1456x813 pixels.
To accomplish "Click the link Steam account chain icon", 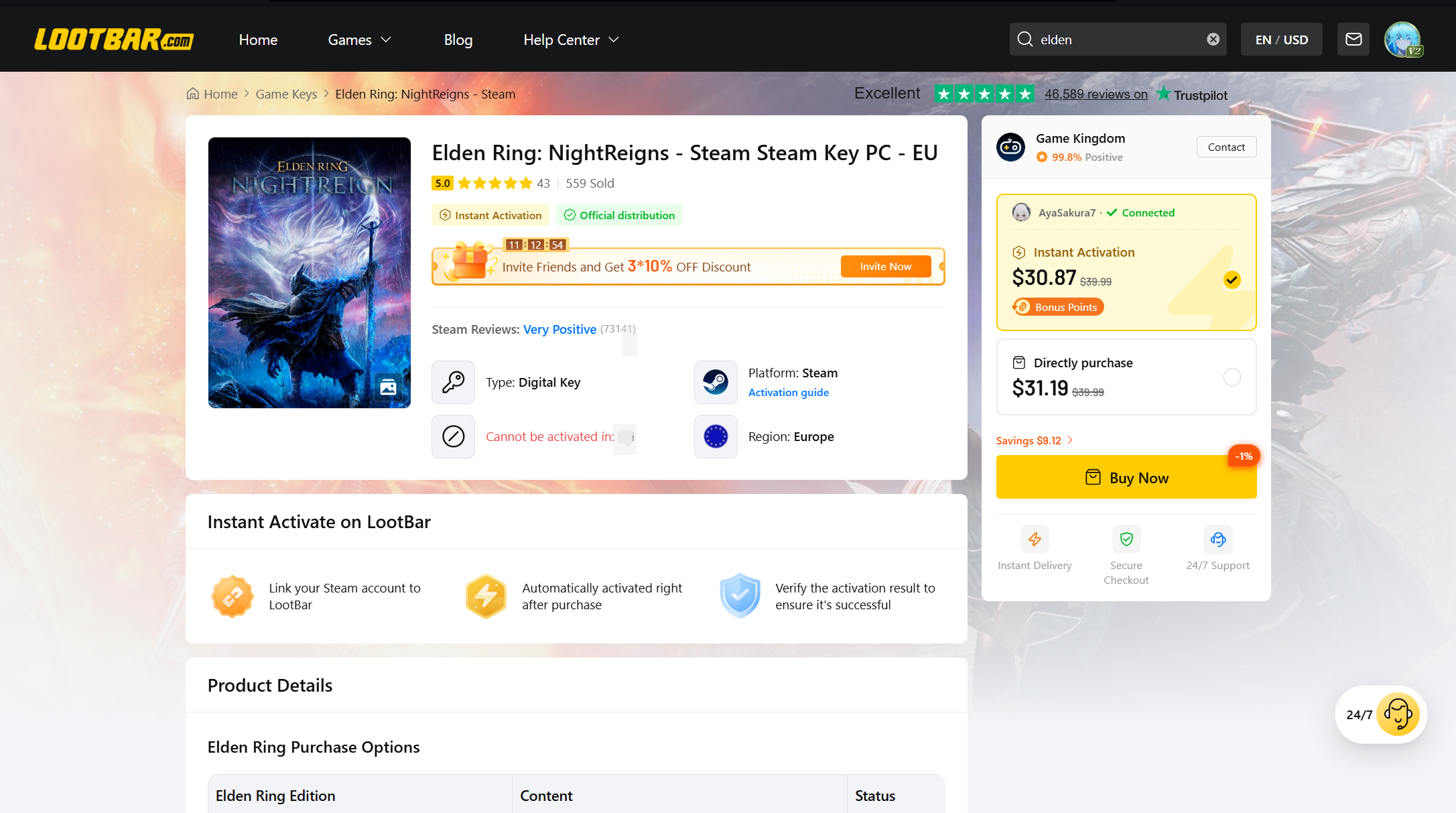I will point(232,596).
